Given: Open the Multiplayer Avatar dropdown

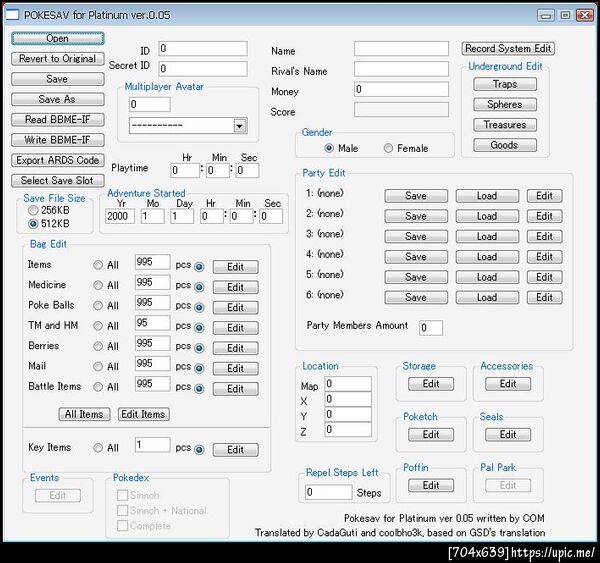Looking at the screenshot, I should [x=240, y=126].
